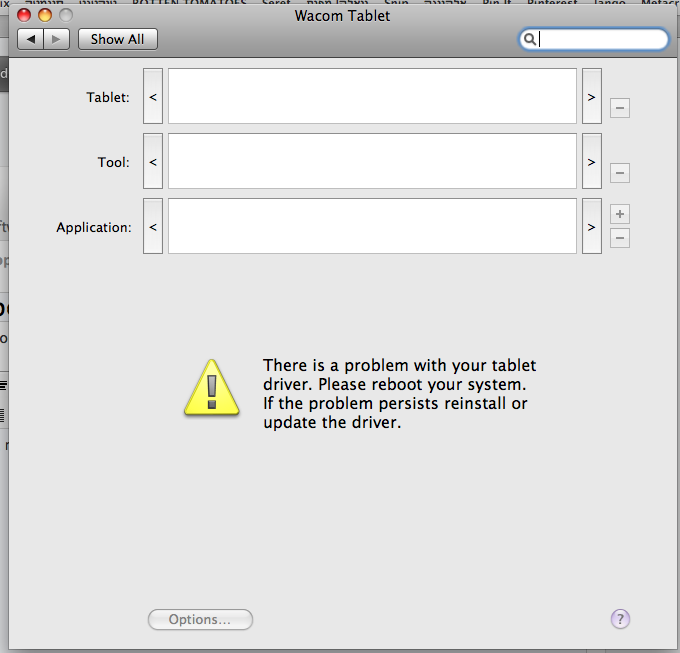
Task: Click the forward navigation arrow
Action: 56,39
